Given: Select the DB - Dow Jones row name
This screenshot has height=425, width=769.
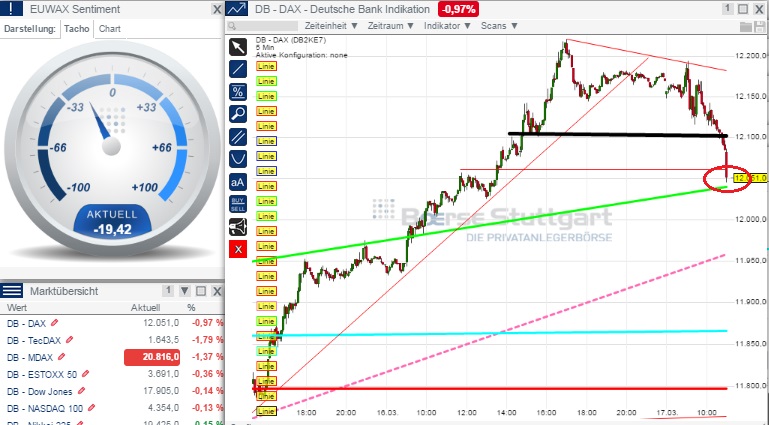Looking at the screenshot, I should pyautogui.click(x=40, y=392).
